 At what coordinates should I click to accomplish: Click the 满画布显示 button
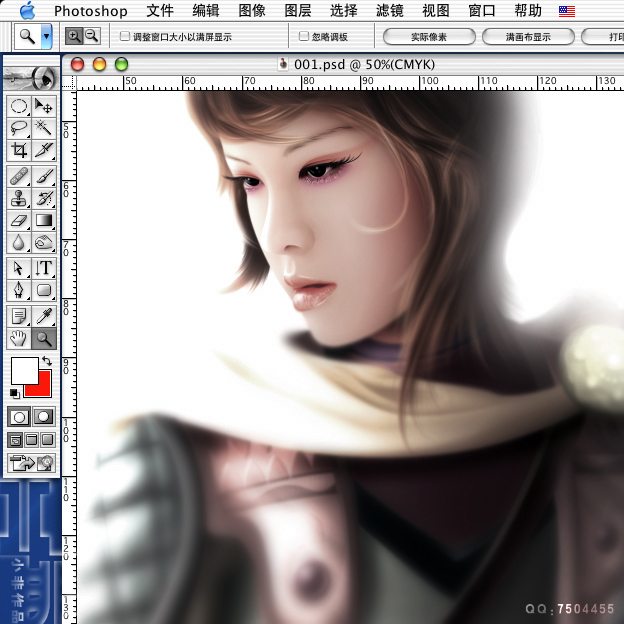[528, 37]
